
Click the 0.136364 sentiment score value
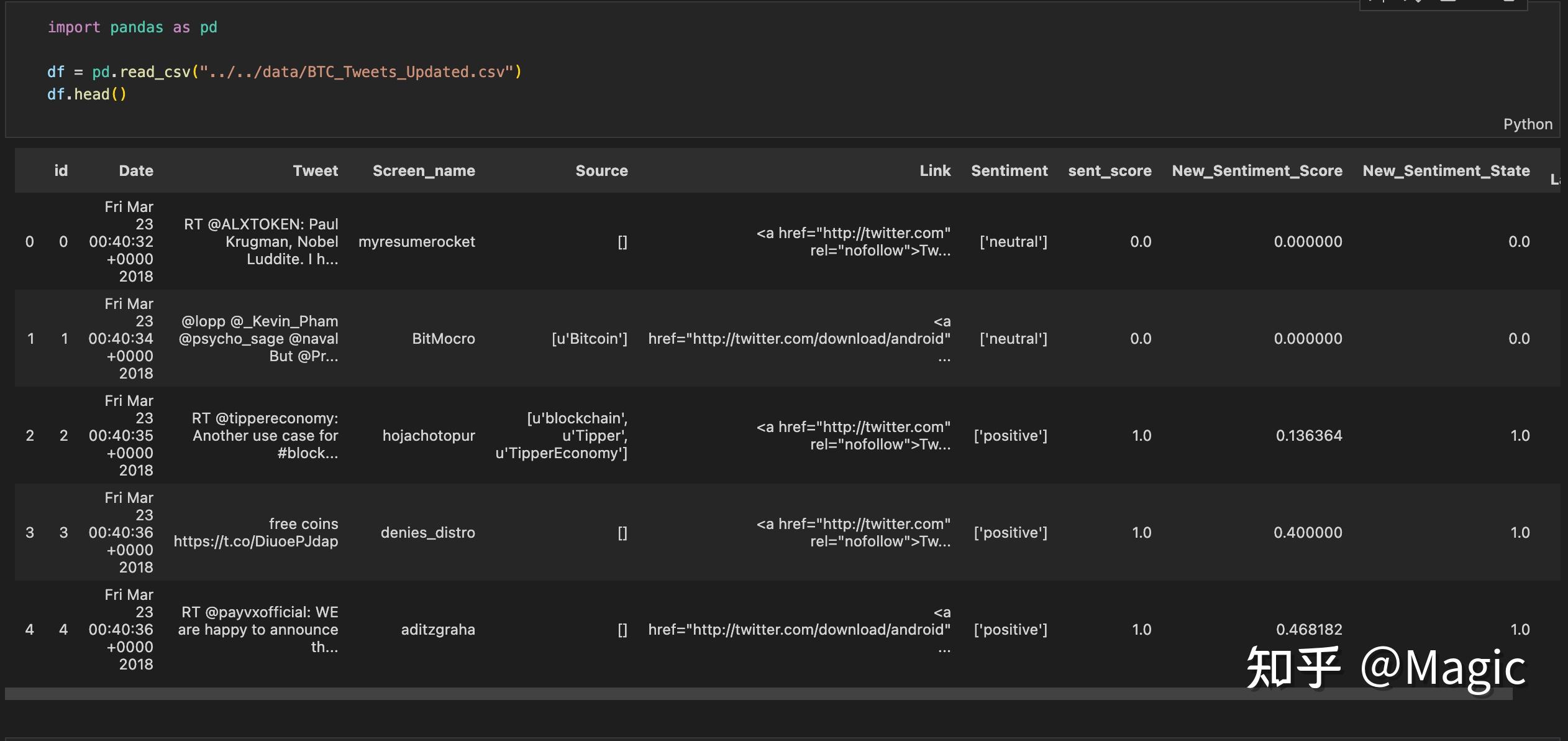coord(1309,436)
